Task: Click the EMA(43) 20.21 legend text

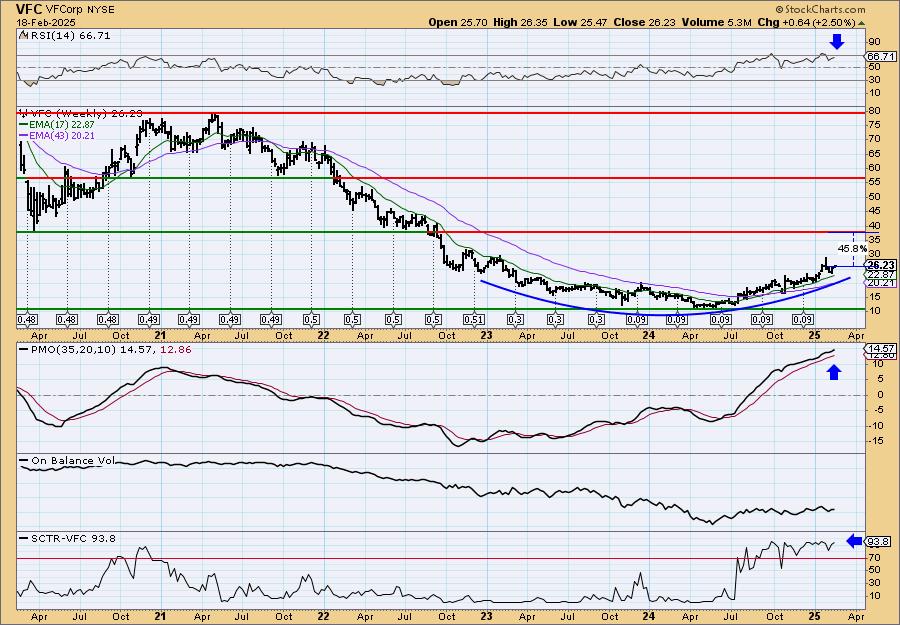Action: (61, 136)
